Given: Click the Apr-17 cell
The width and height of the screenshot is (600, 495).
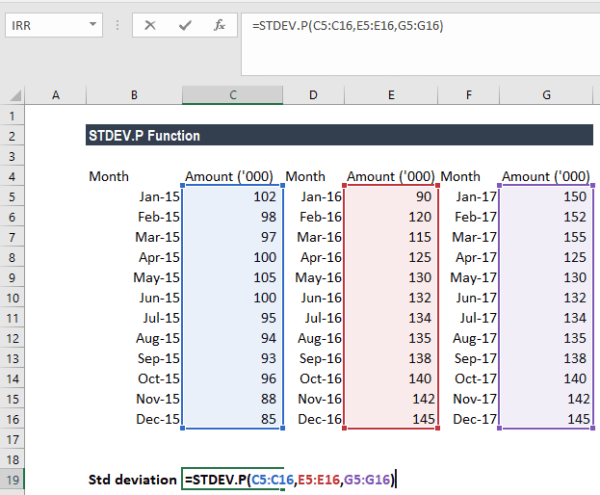Looking at the screenshot, I should [469, 257].
